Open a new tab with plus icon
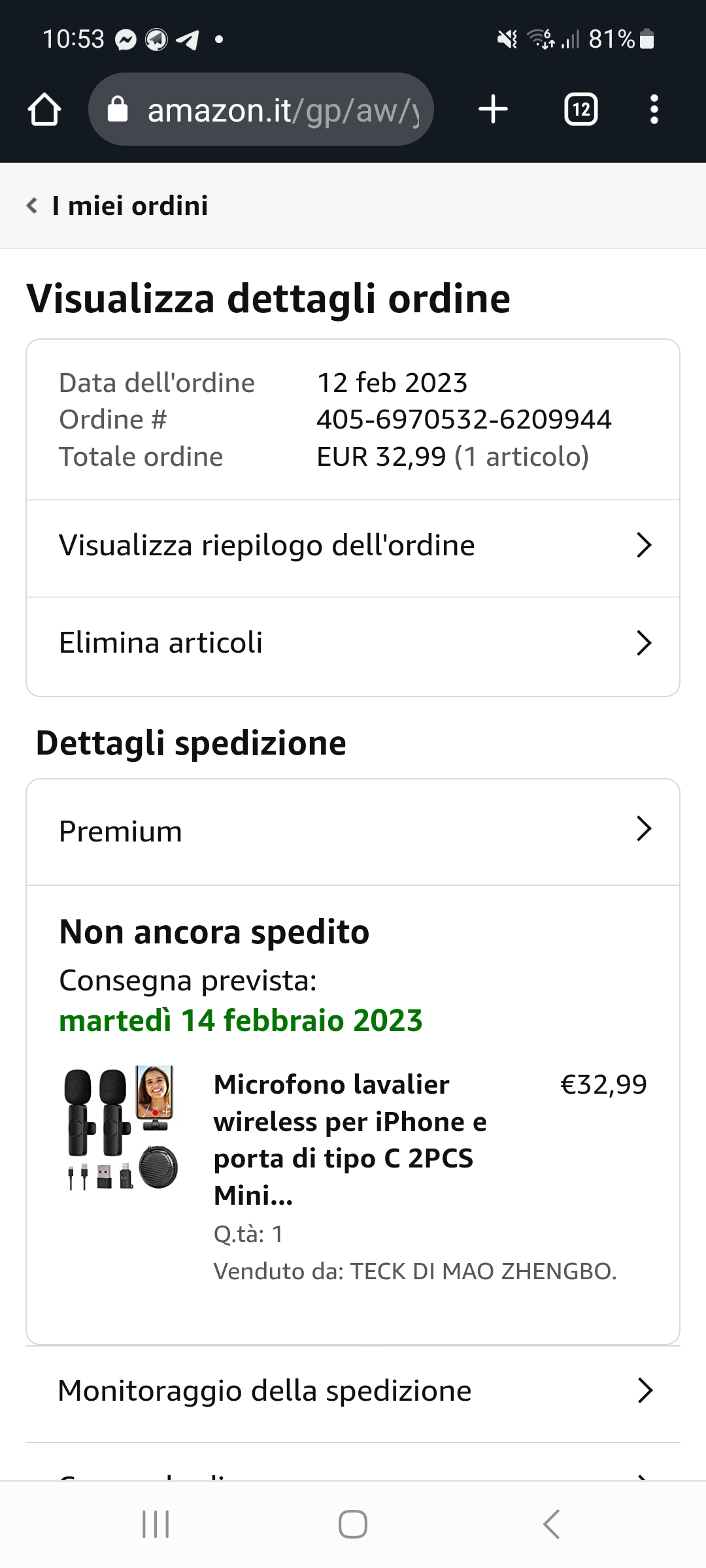Viewport: 706px width, 1568px height. [x=493, y=109]
